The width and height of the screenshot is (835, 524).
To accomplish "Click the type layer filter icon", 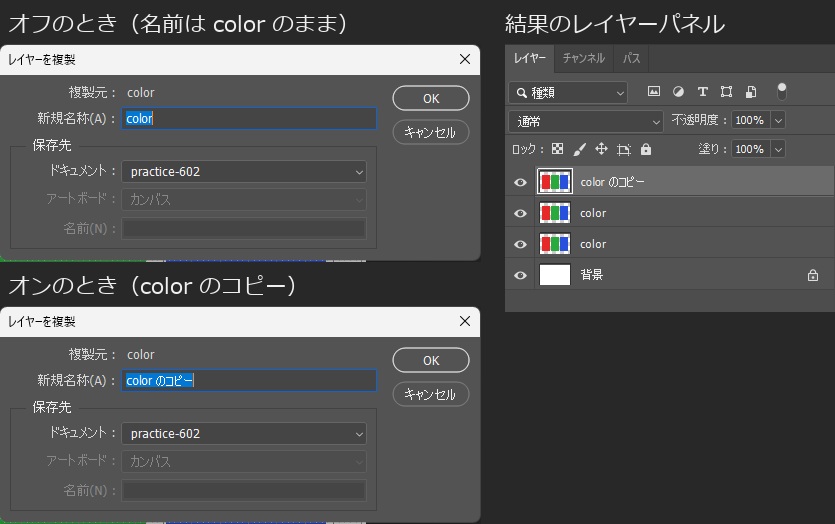I will coord(702,92).
